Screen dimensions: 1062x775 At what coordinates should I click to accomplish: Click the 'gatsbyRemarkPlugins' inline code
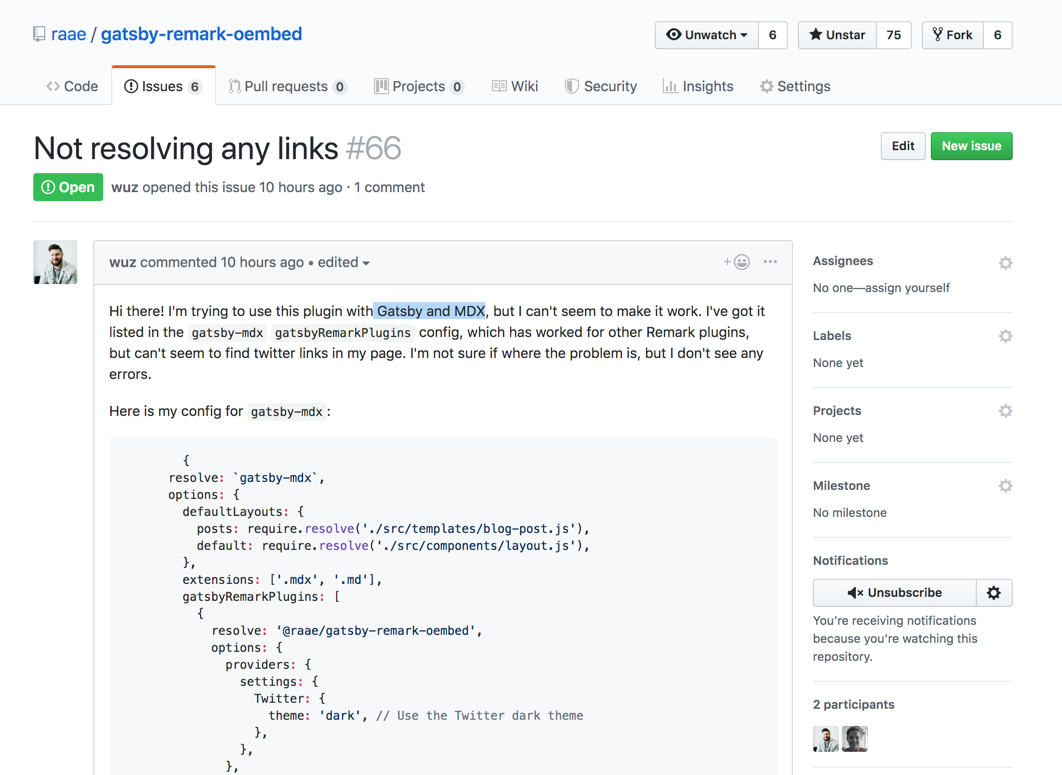pyautogui.click(x=343, y=333)
